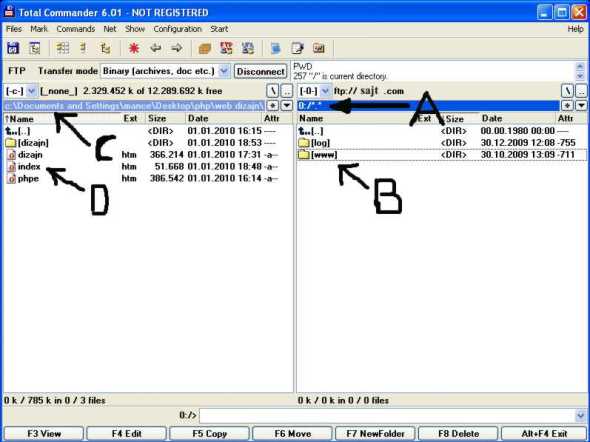This screenshot has height=442, width=590.
Task: Click the F7 NewFolder button
Action: (x=375, y=434)
